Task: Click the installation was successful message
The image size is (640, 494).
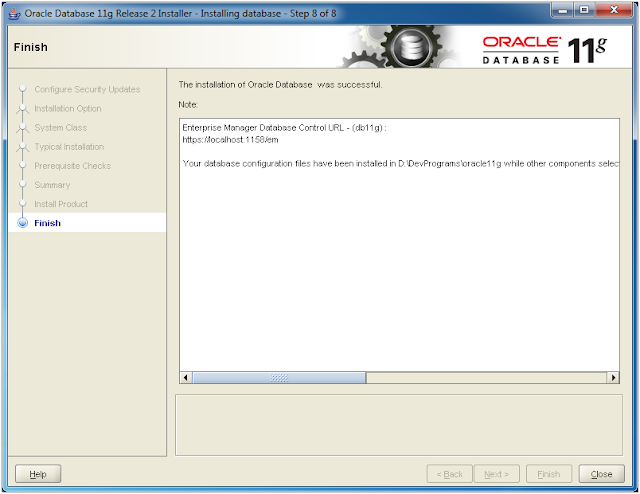Action: (x=280, y=85)
